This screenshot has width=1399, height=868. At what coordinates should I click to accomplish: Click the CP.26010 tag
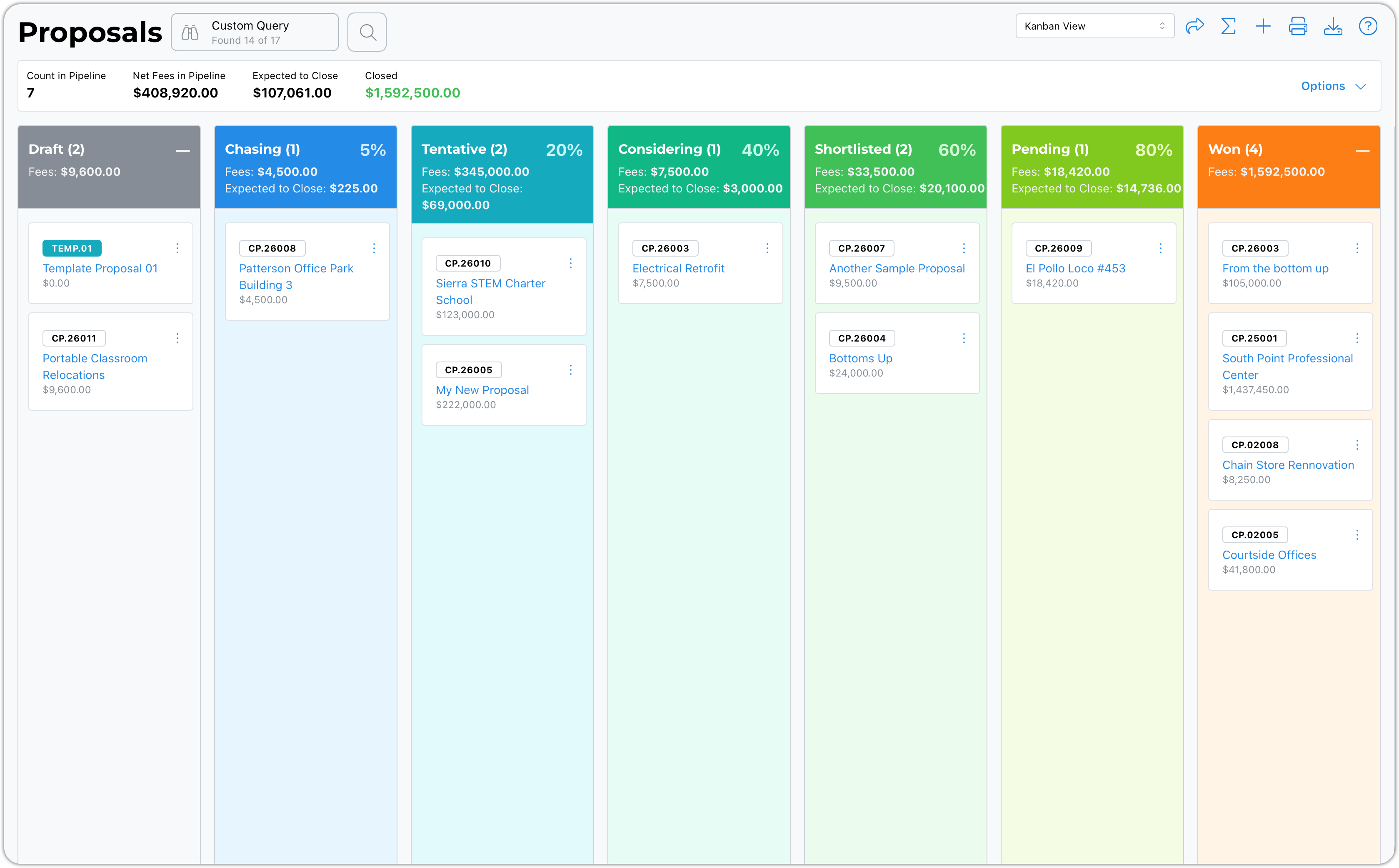468,263
